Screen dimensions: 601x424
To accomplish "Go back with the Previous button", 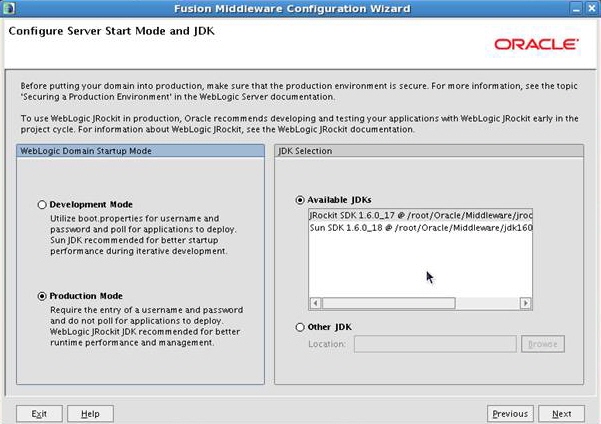I will (510, 413).
